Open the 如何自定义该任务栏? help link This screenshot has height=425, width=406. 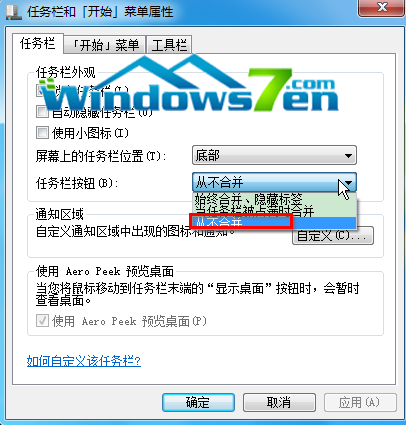coord(84,361)
